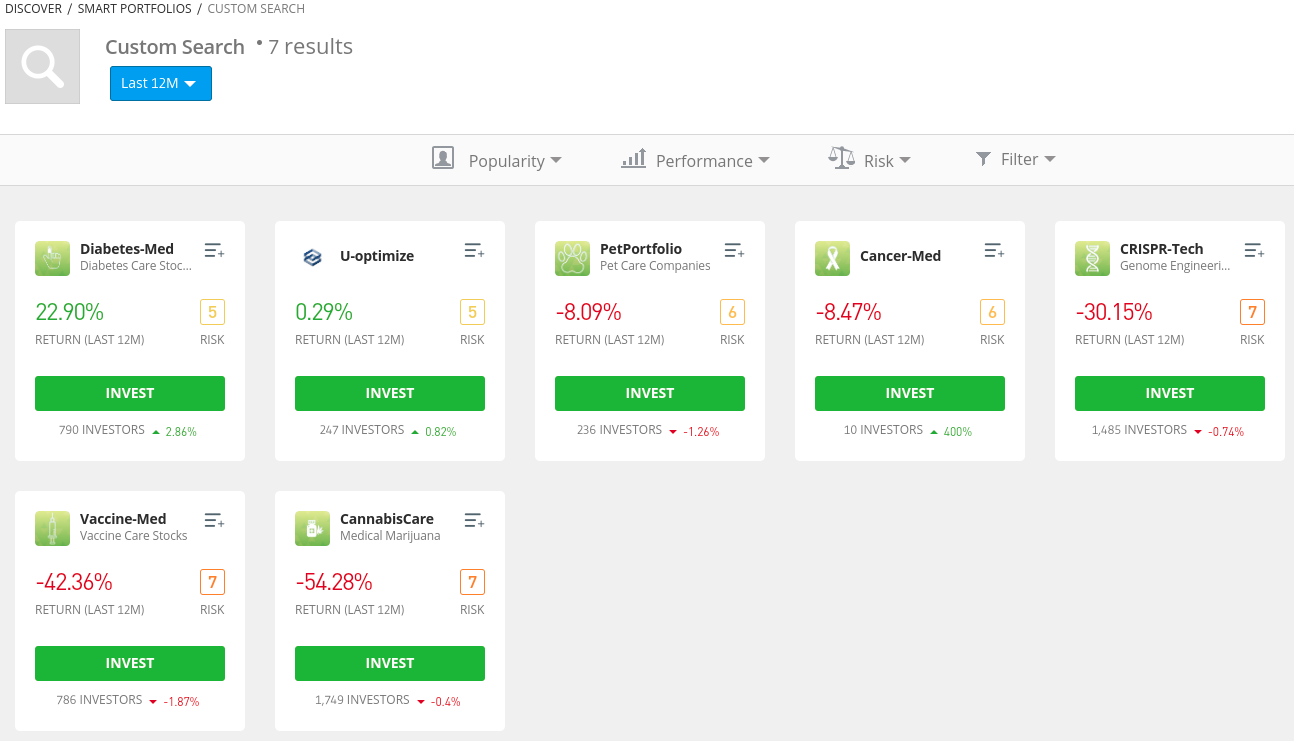Click the 790 INVESTORS count

101,430
